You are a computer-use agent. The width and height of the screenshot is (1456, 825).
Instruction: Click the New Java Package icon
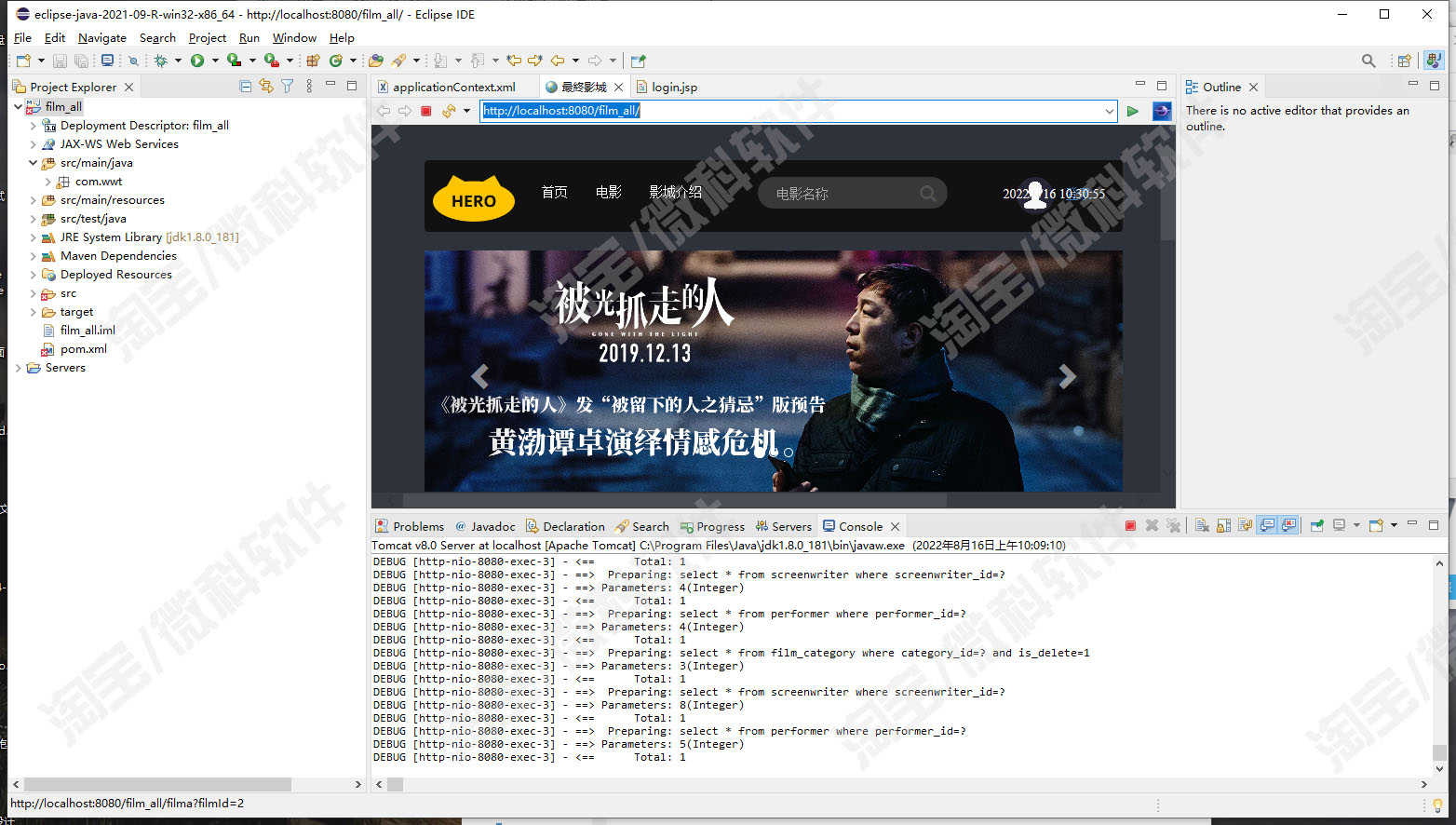click(x=313, y=61)
